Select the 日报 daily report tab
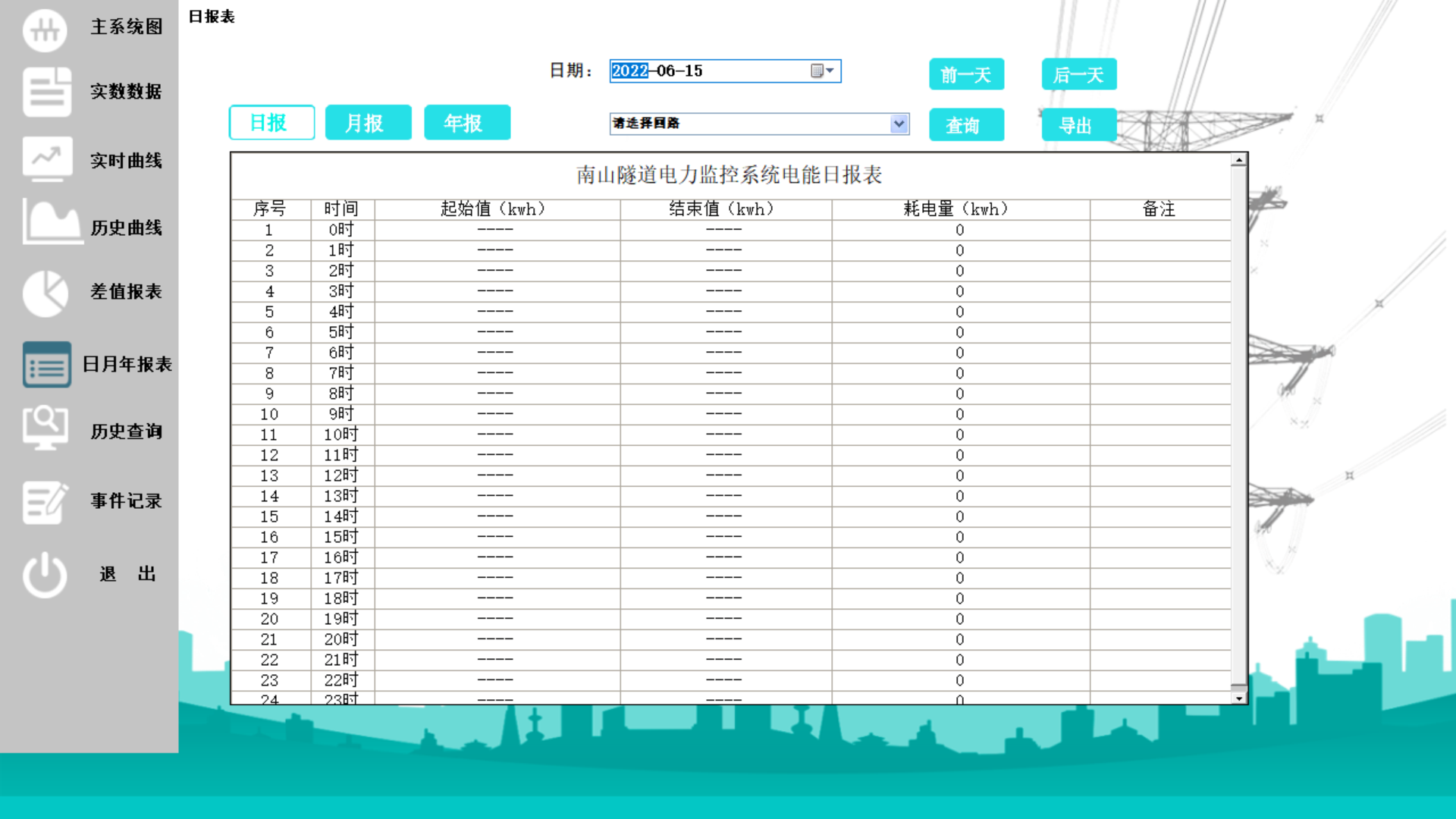Screen dimensions: 1456x819 (271, 122)
